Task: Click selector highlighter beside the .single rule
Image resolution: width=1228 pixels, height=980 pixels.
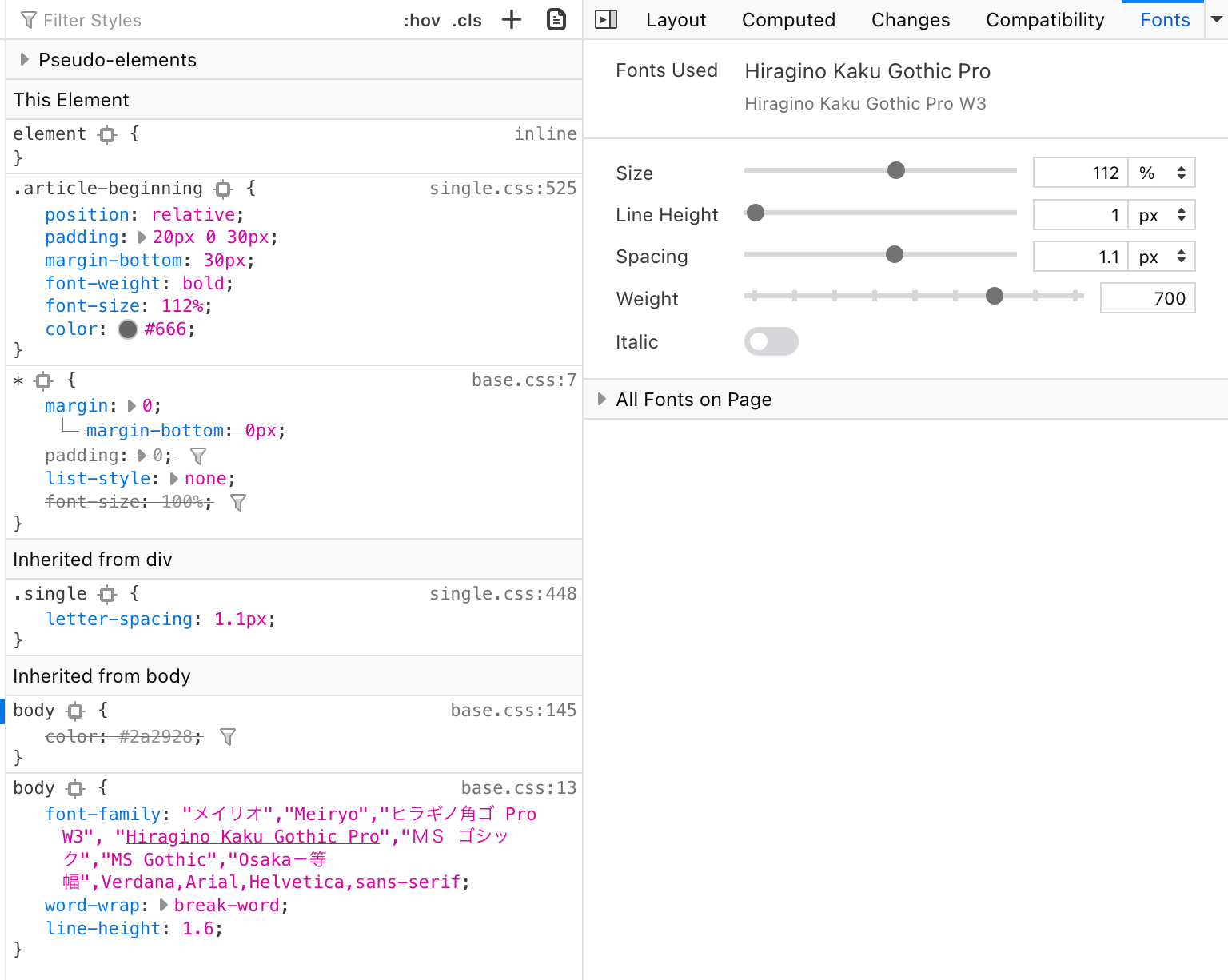Action: pos(107,594)
